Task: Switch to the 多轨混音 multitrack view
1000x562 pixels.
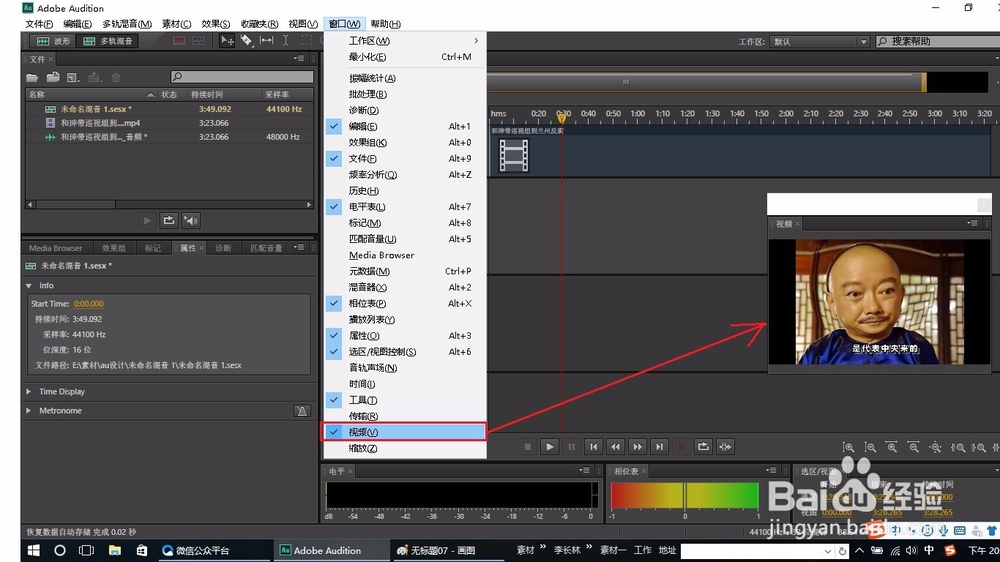Action: [107, 41]
